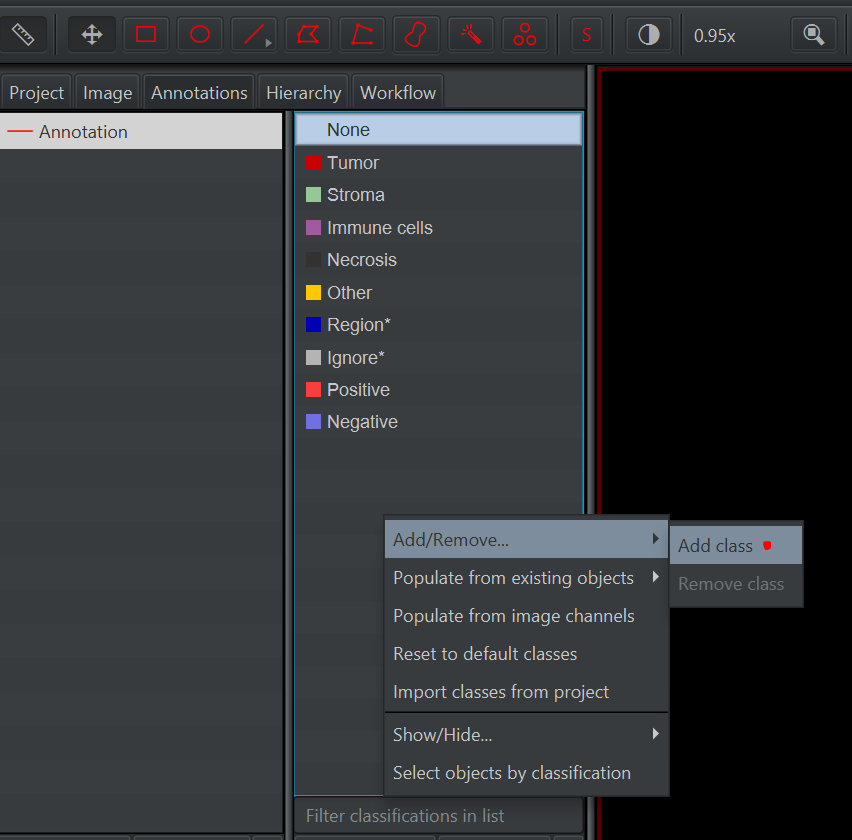The image size is (852, 840).
Task: Select the Move tool
Action: [x=90, y=34]
